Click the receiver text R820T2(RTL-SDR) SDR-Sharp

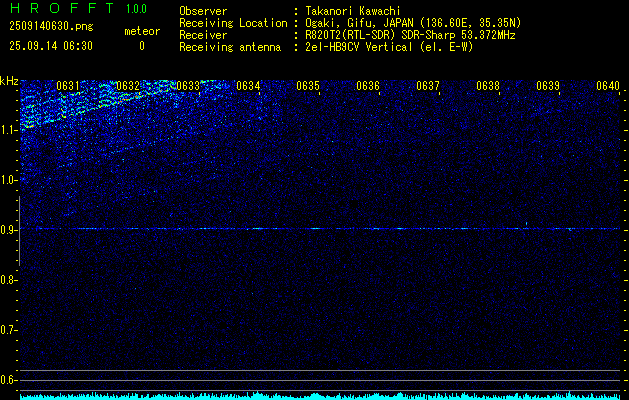tap(380, 35)
